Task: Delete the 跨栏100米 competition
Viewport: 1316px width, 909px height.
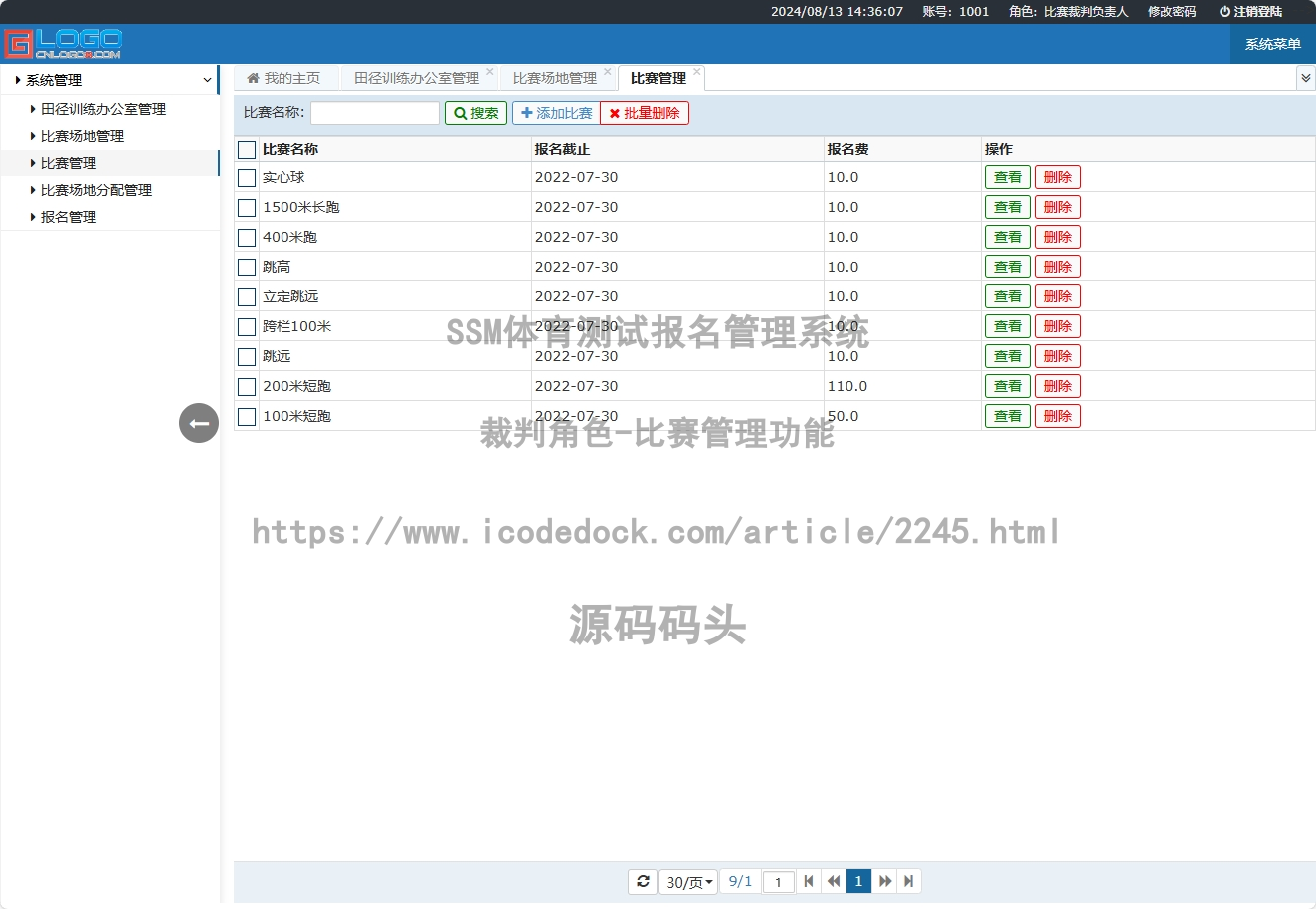Action: tap(1058, 326)
